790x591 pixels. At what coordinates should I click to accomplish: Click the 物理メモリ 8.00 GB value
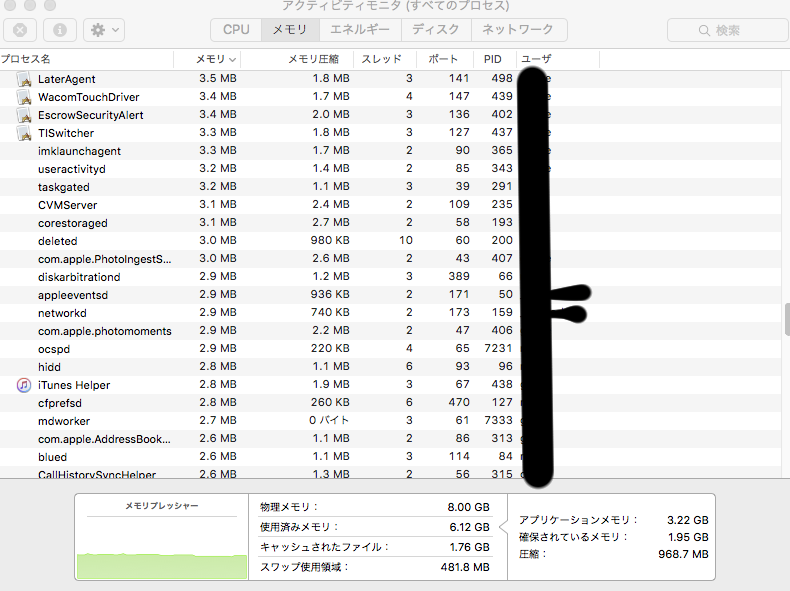click(x=469, y=507)
